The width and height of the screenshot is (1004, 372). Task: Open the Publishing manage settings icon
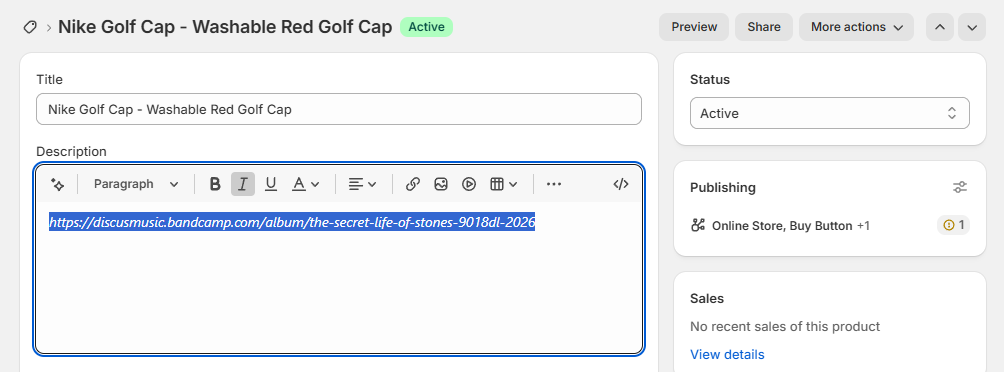[x=960, y=188]
